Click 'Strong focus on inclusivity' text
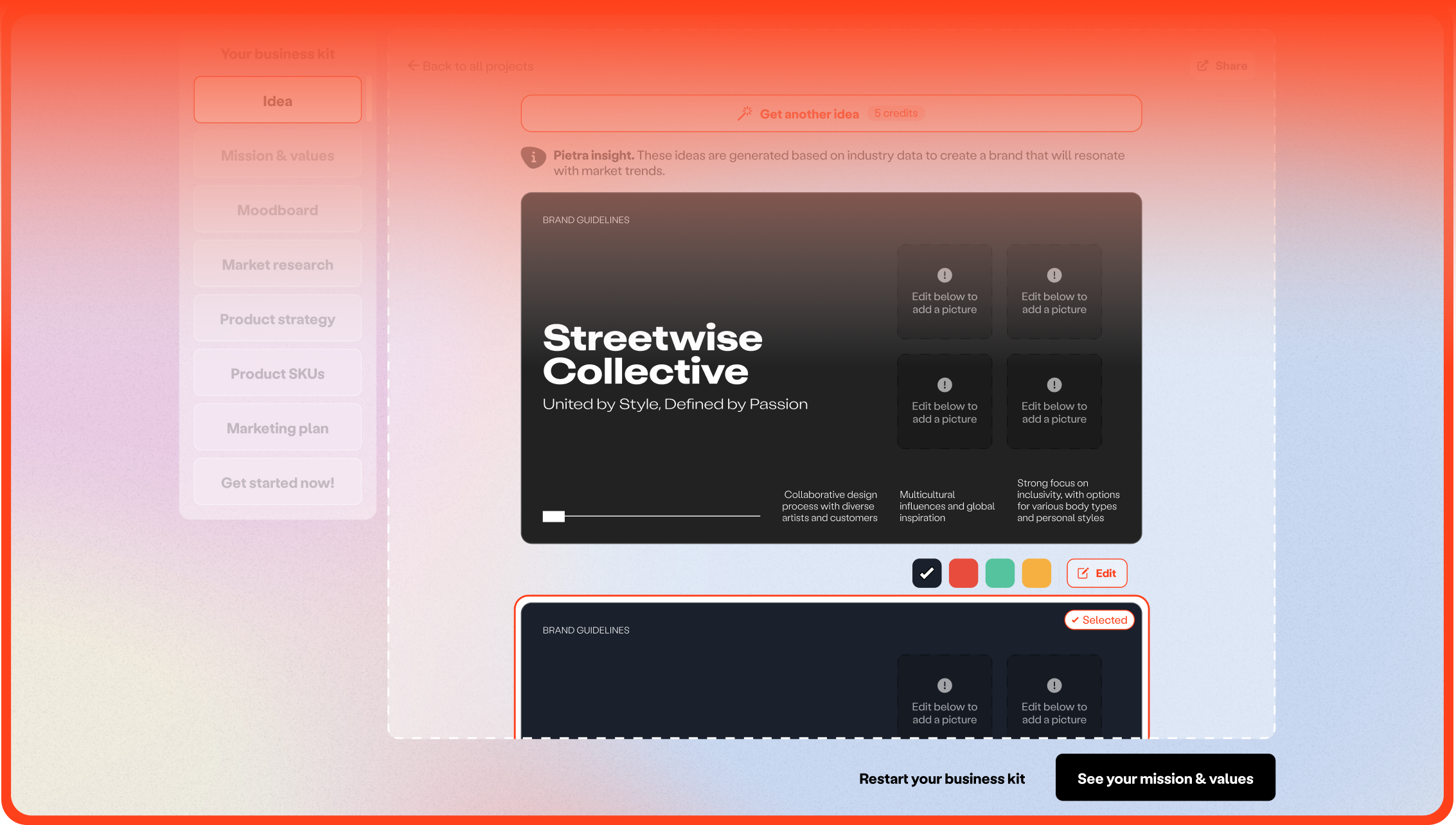The height and width of the screenshot is (825, 1456). point(1068,501)
